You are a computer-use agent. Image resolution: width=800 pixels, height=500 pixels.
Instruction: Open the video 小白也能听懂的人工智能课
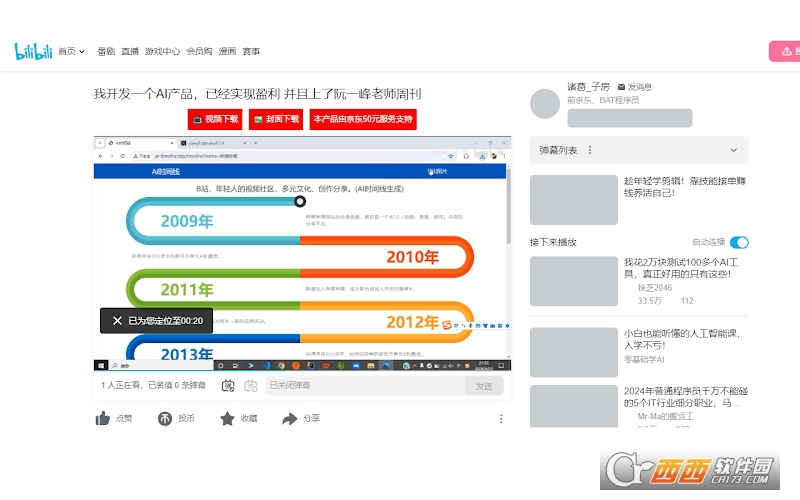point(682,339)
